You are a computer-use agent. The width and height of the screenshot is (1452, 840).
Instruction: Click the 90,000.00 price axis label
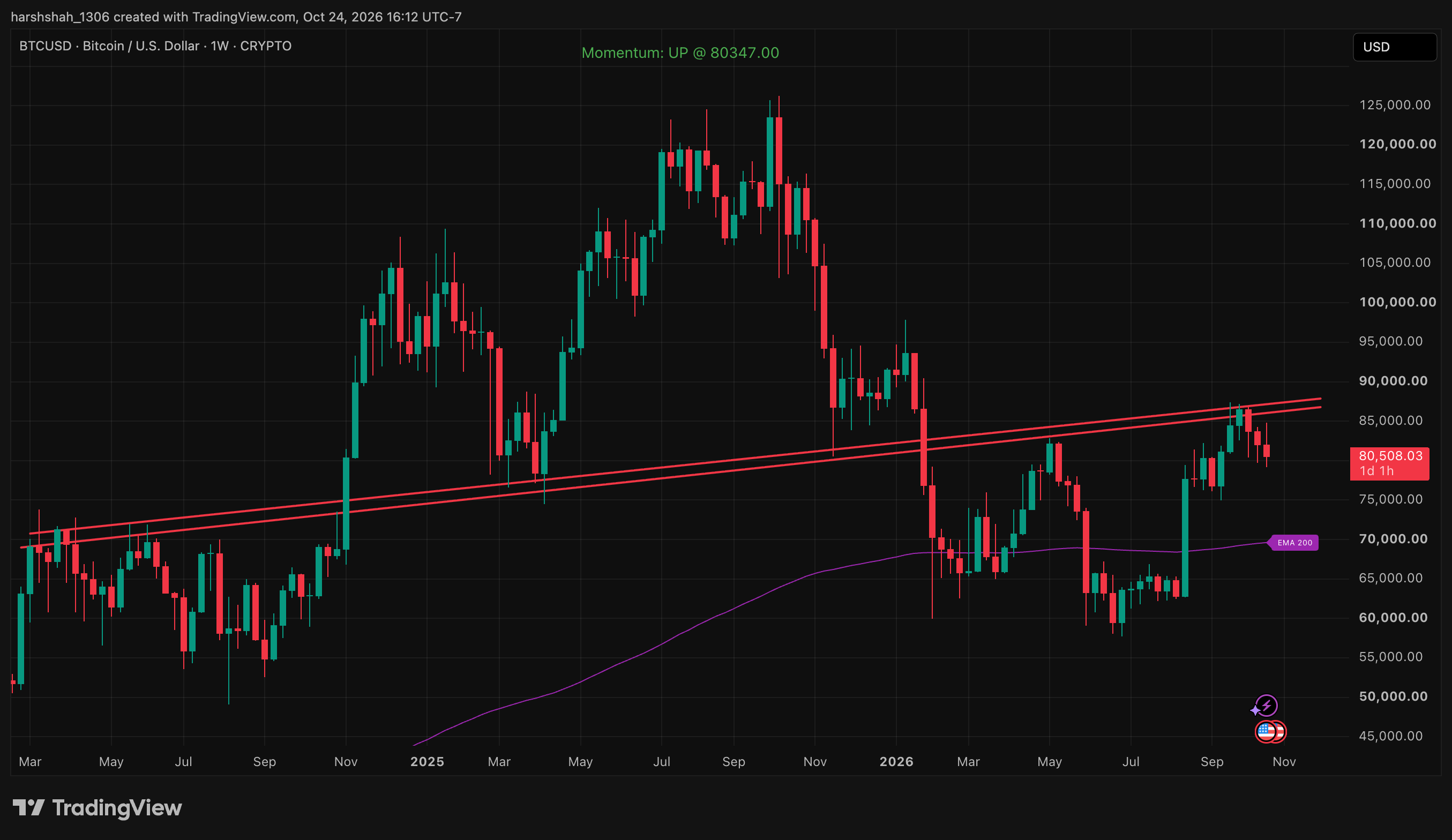click(x=1393, y=381)
